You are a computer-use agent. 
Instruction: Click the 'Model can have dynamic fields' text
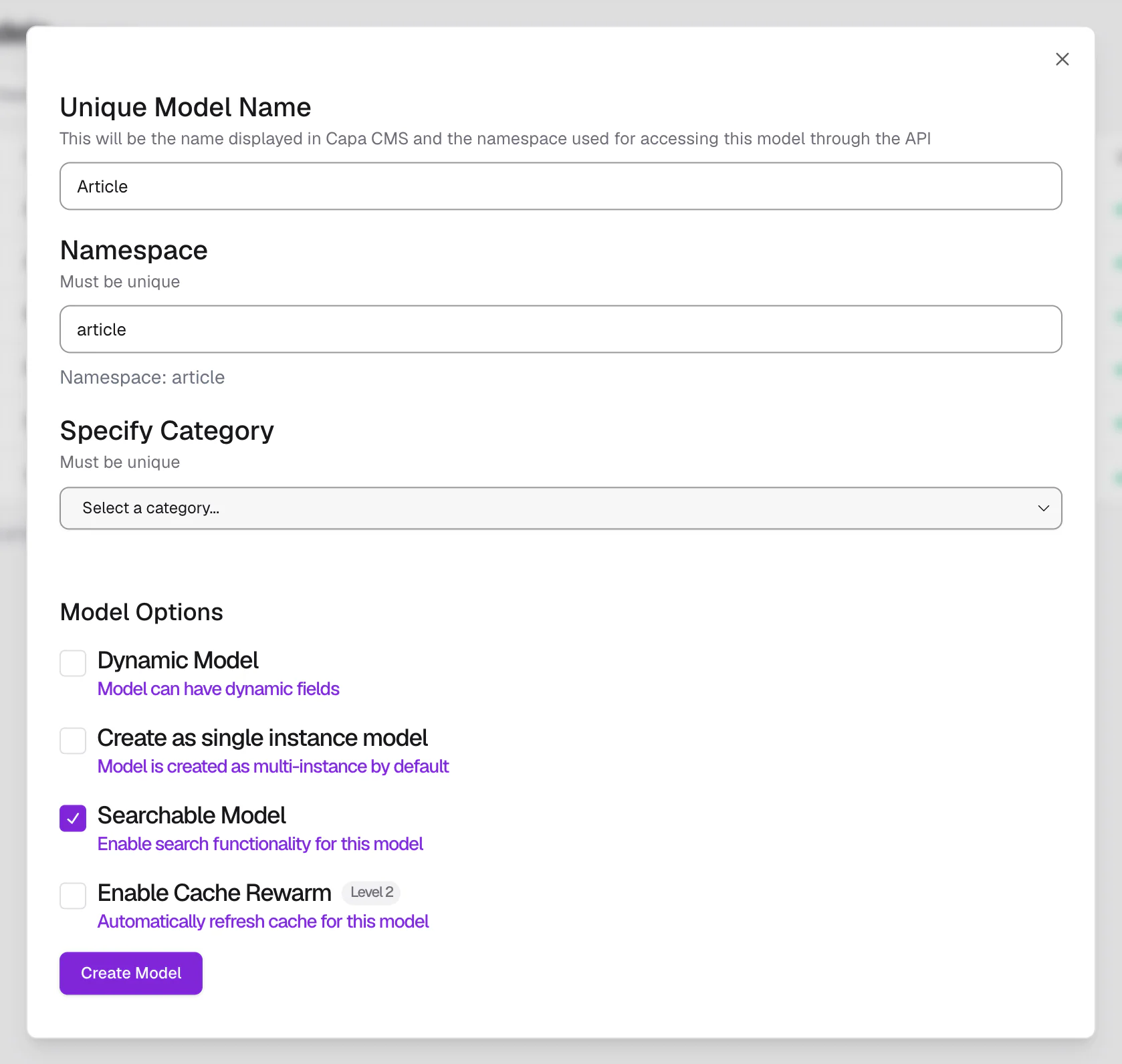[x=219, y=689]
